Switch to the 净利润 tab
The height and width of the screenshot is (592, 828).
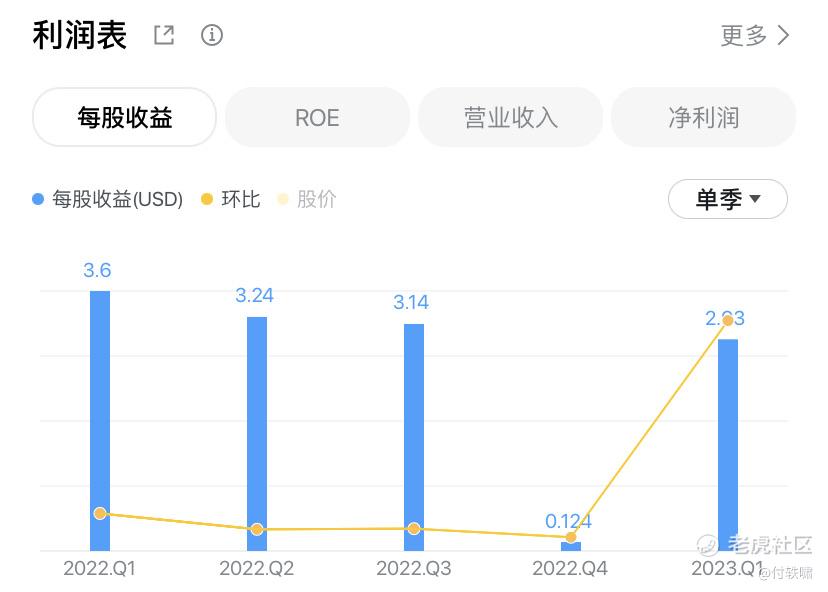(x=703, y=117)
